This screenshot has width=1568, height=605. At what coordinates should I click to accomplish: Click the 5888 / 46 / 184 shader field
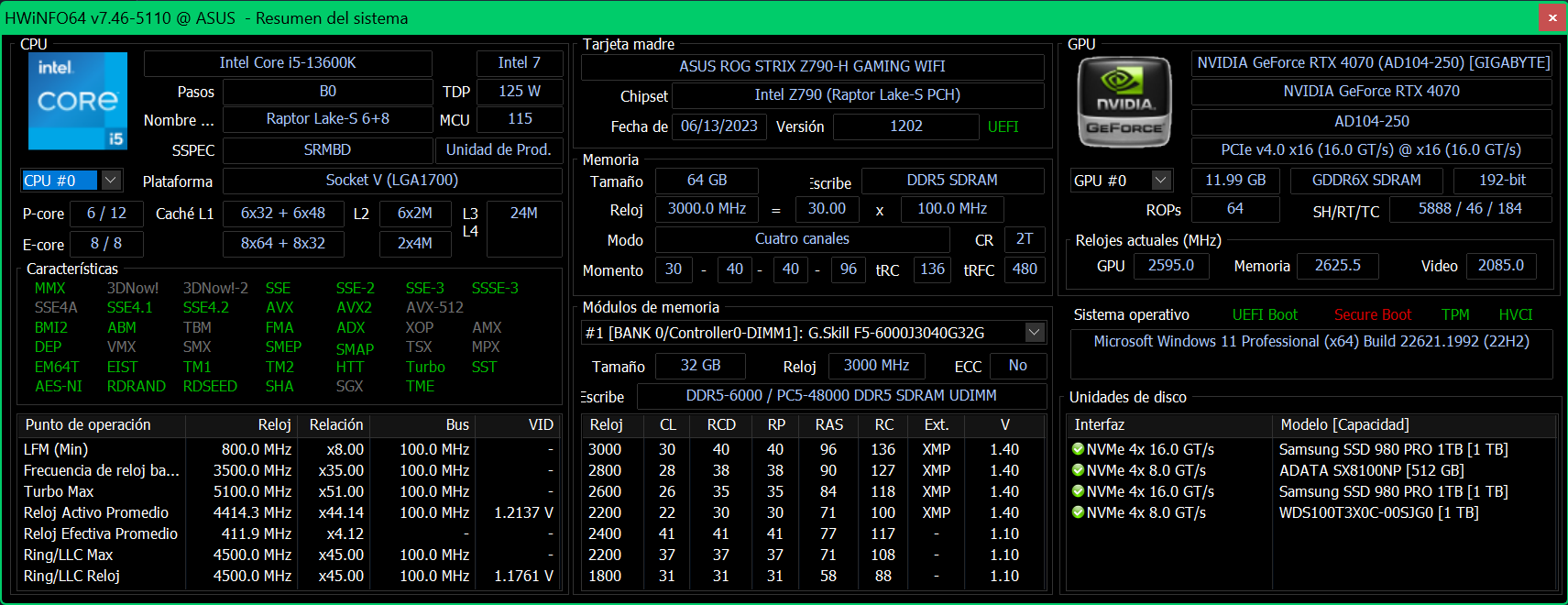[x=1470, y=209]
